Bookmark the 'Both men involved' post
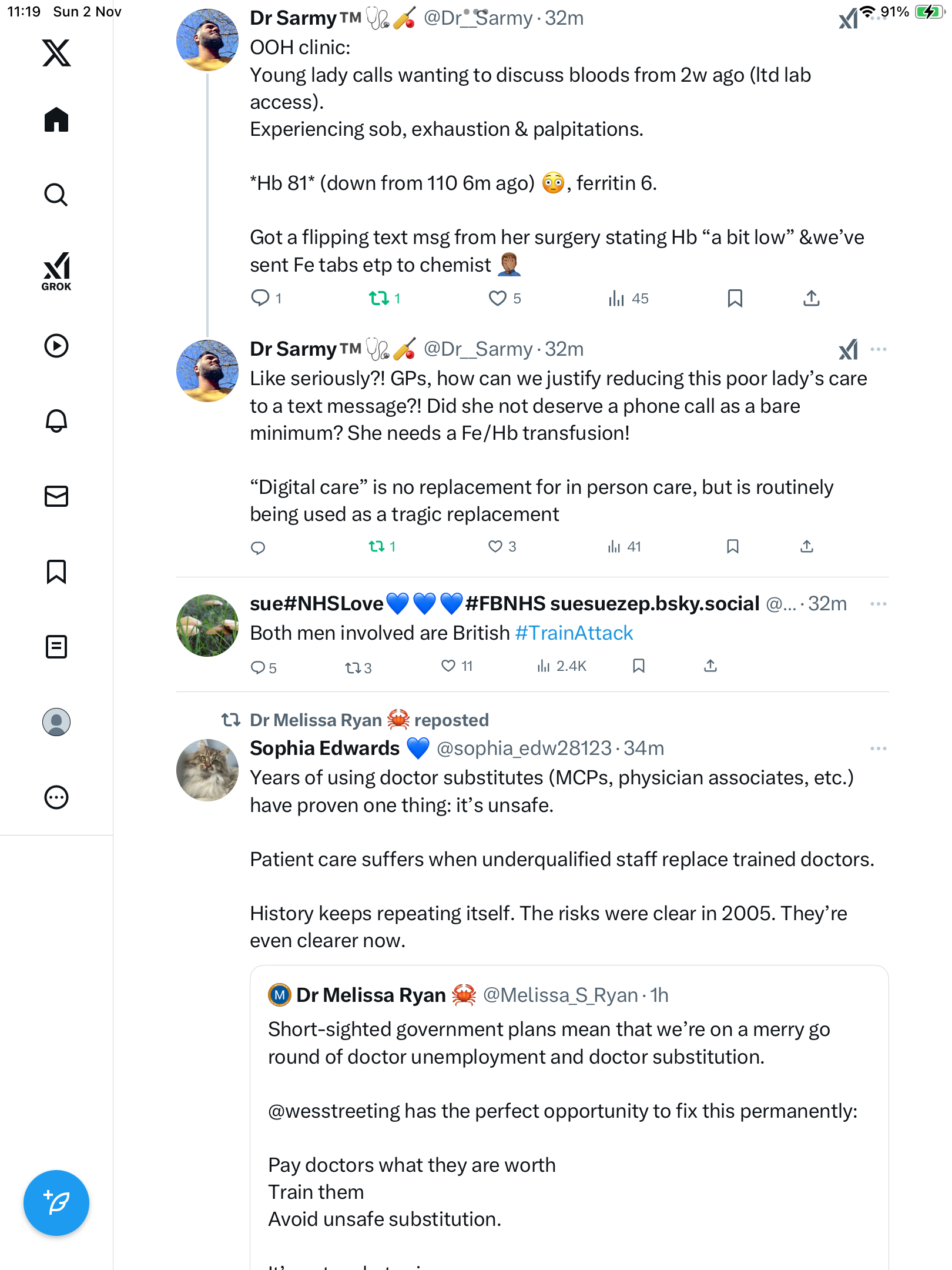 click(639, 666)
